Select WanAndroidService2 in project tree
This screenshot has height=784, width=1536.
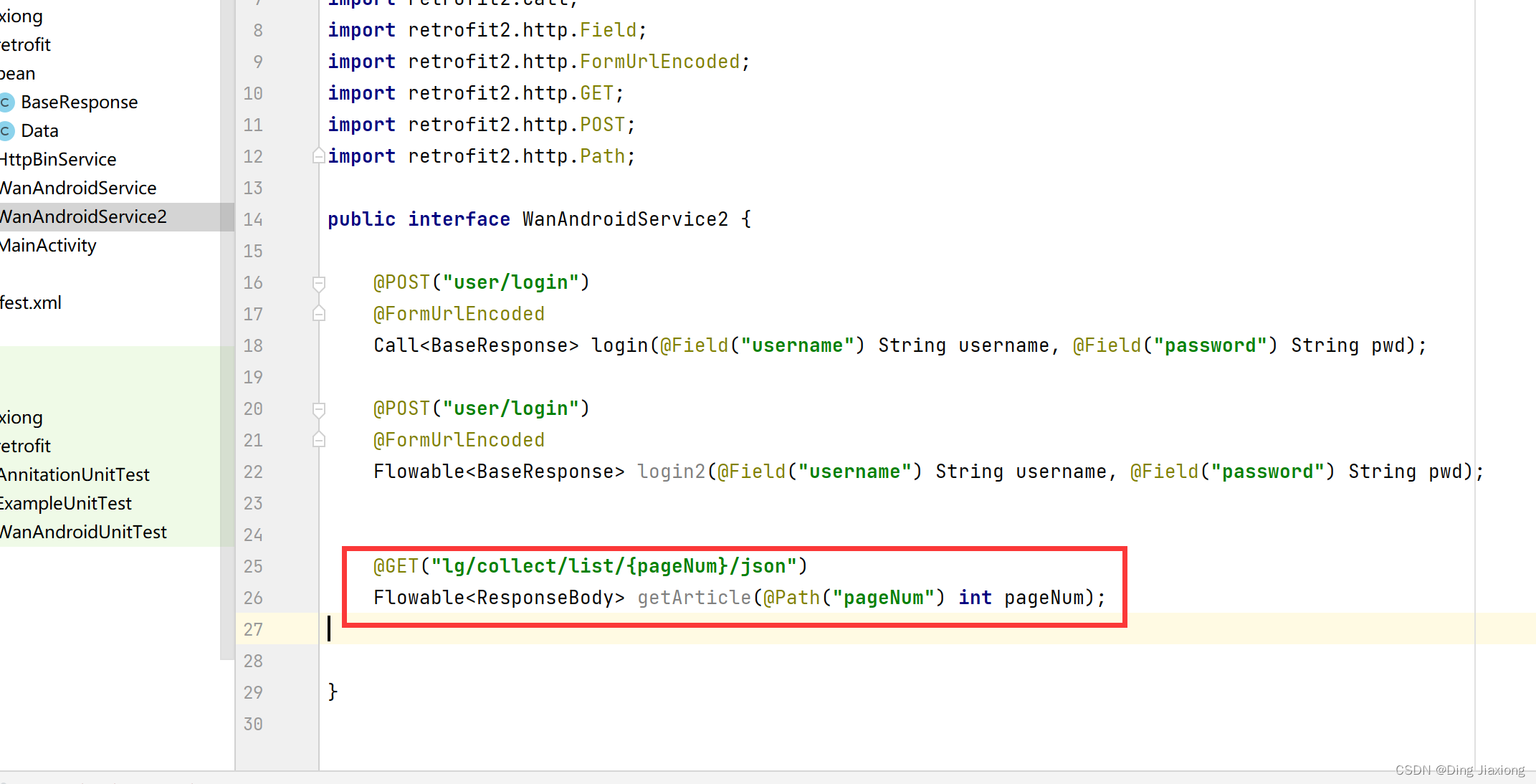[x=83, y=216]
